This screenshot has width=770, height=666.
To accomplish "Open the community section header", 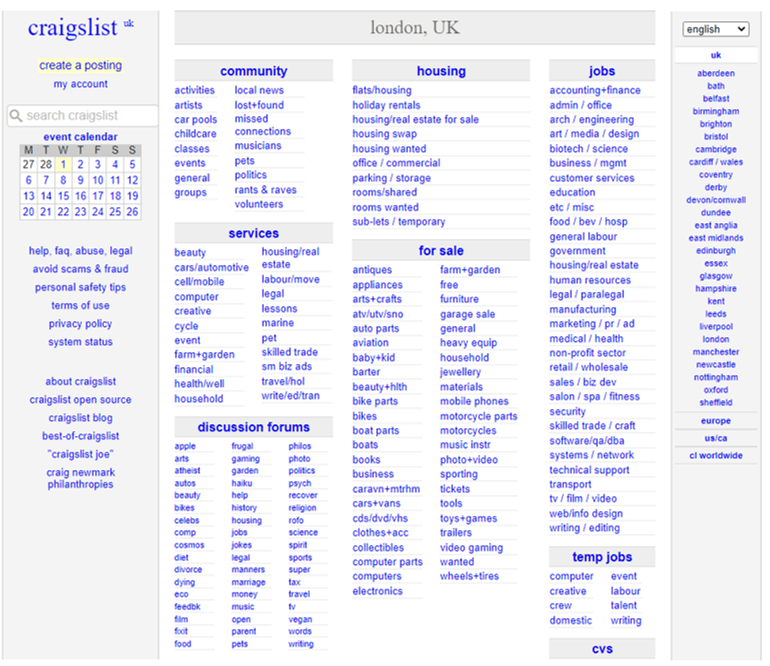I will [253, 71].
